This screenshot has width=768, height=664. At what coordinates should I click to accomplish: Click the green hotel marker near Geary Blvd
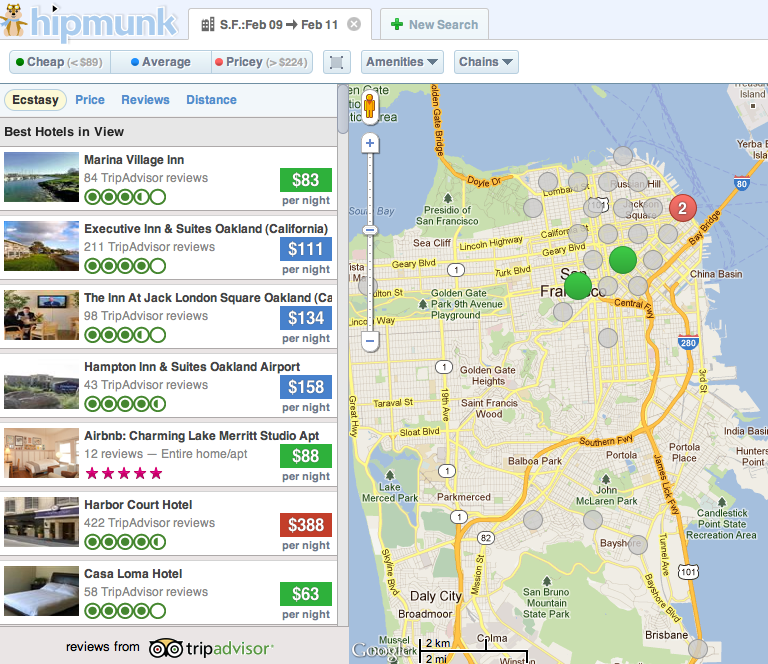pyautogui.click(x=623, y=260)
